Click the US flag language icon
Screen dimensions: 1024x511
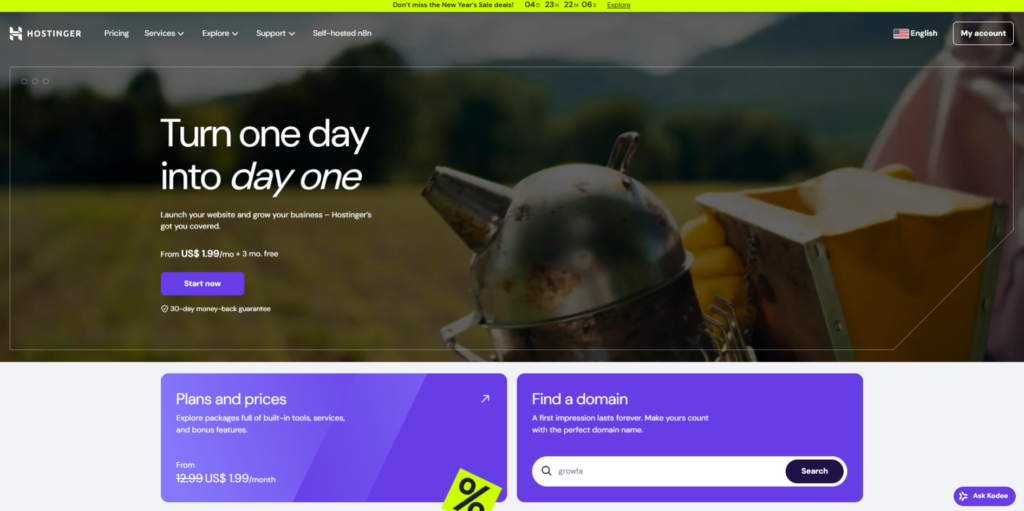pyautogui.click(x=901, y=33)
